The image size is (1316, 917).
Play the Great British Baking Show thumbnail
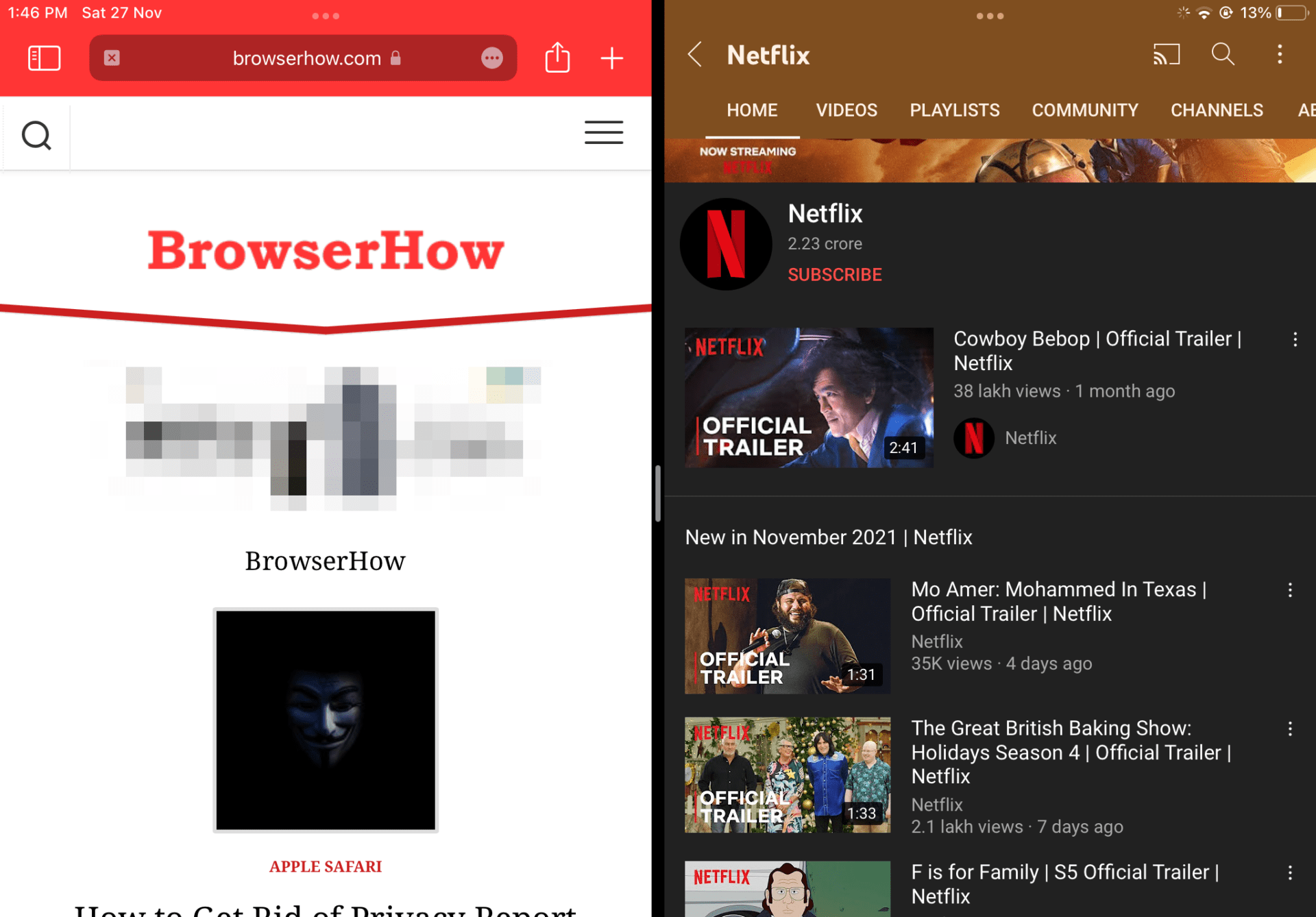point(787,774)
